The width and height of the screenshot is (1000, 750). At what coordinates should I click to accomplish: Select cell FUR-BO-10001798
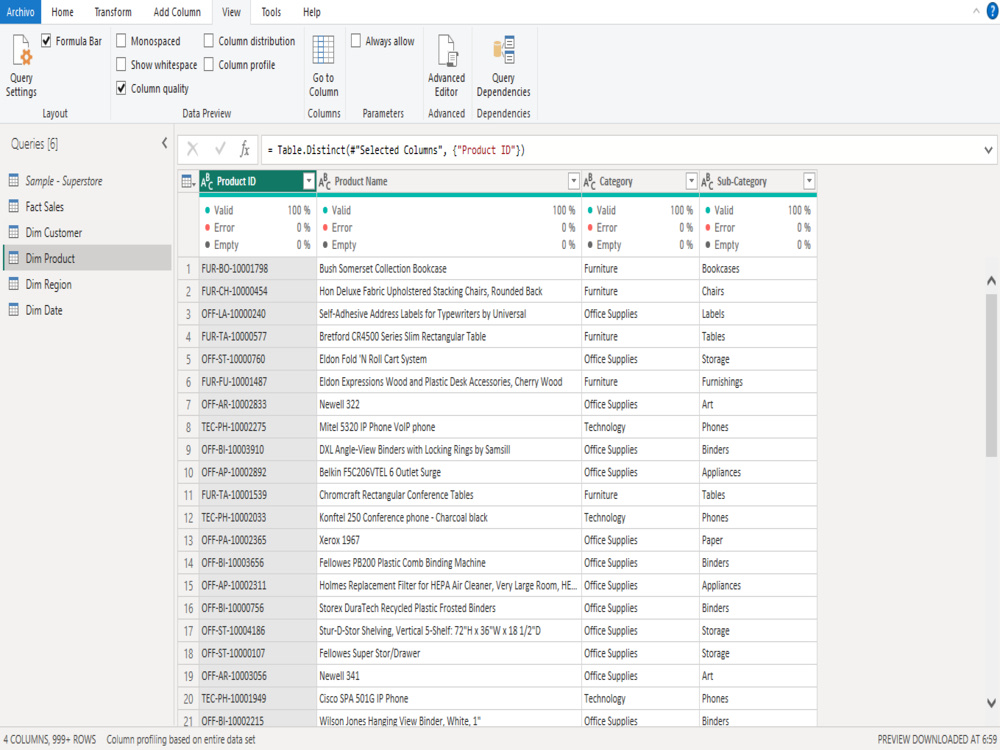coord(258,269)
